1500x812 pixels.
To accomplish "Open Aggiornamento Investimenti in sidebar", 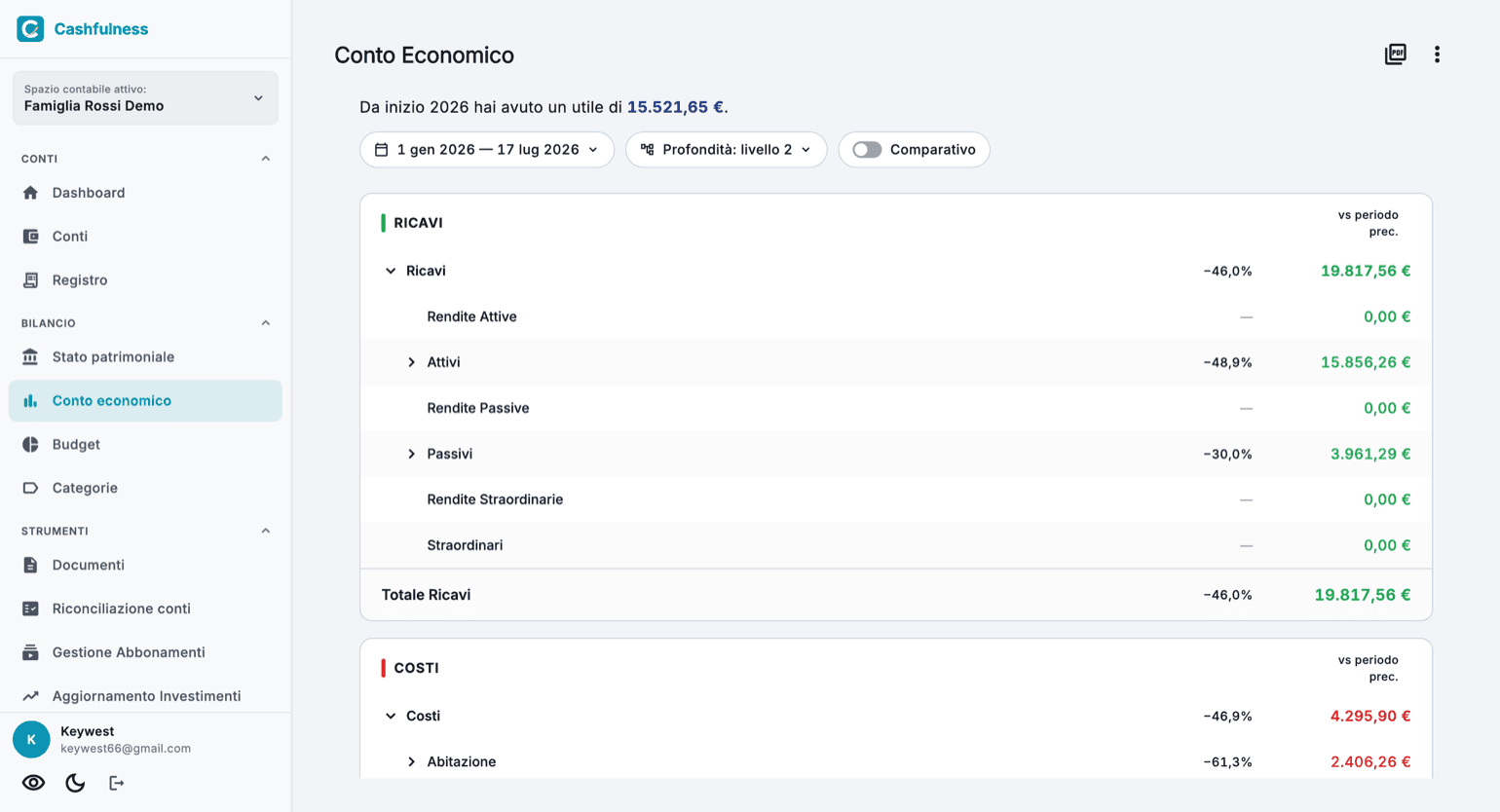I will click(145, 696).
